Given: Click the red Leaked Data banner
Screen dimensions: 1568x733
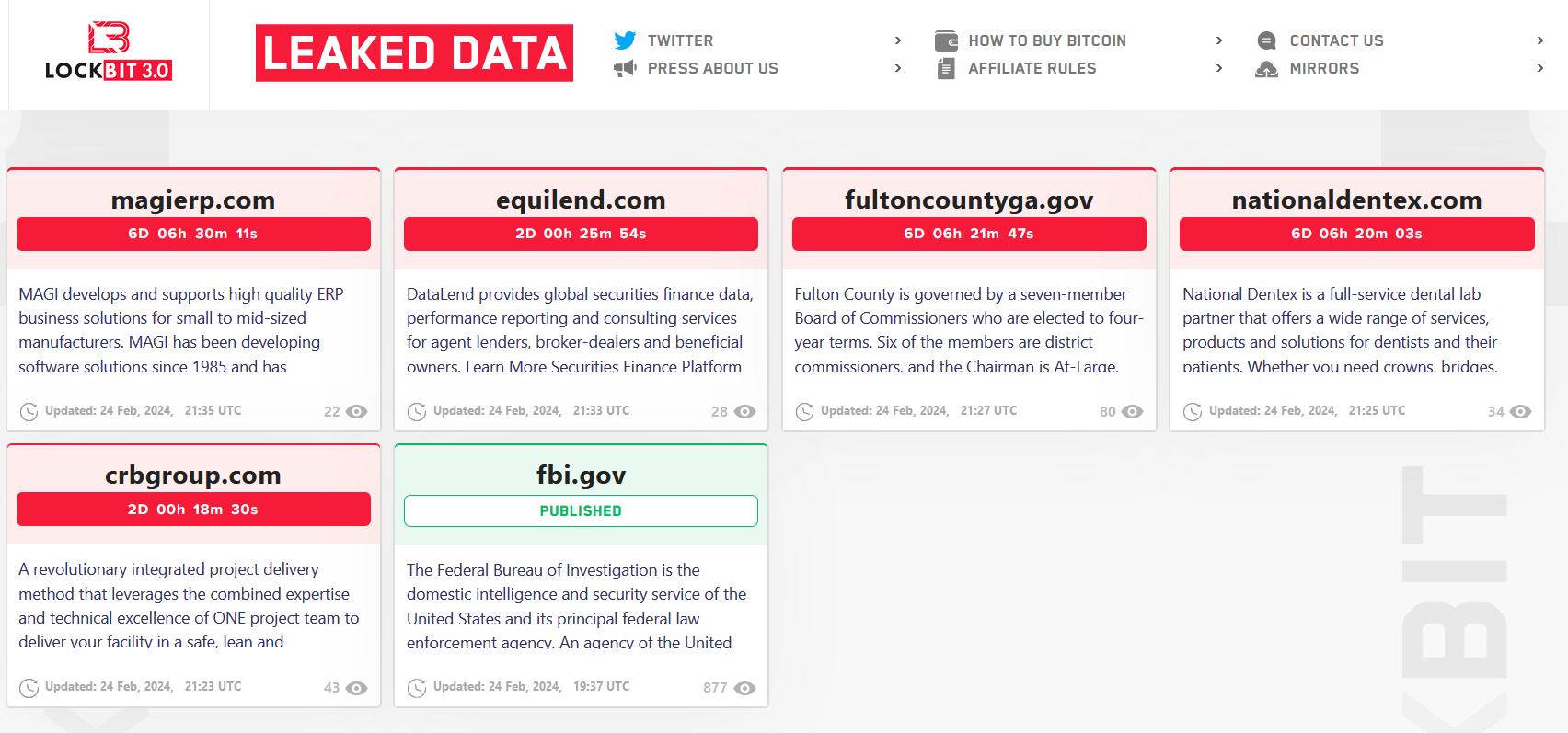Looking at the screenshot, I should tap(414, 52).
